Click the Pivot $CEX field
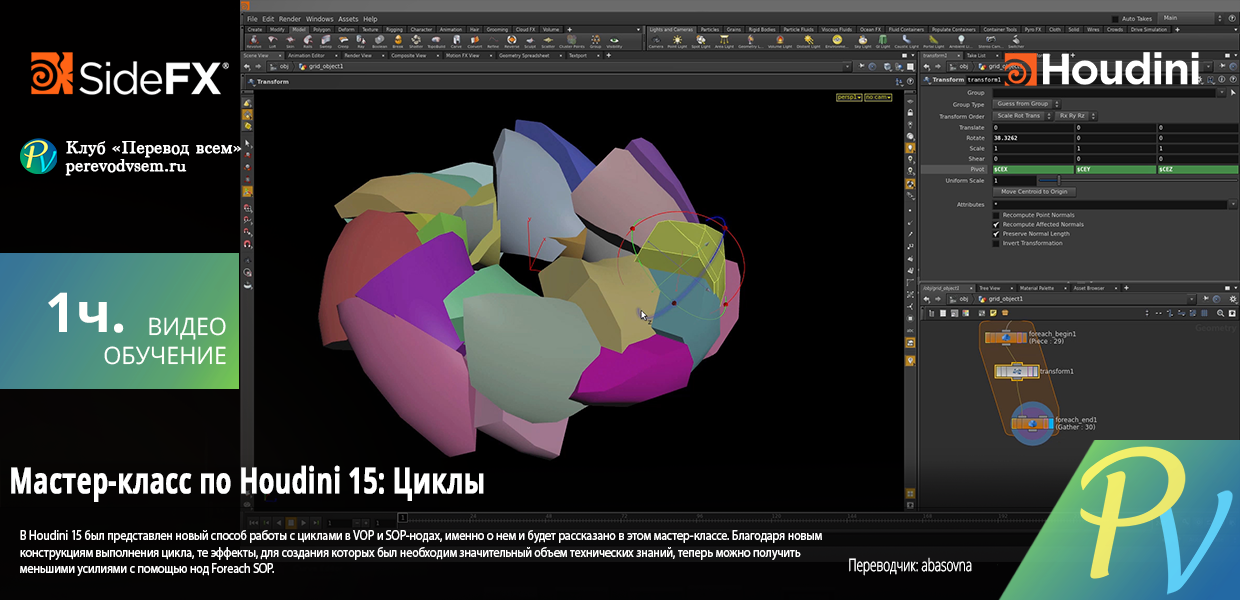The height and width of the screenshot is (600, 1240). (x=1033, y=170)
